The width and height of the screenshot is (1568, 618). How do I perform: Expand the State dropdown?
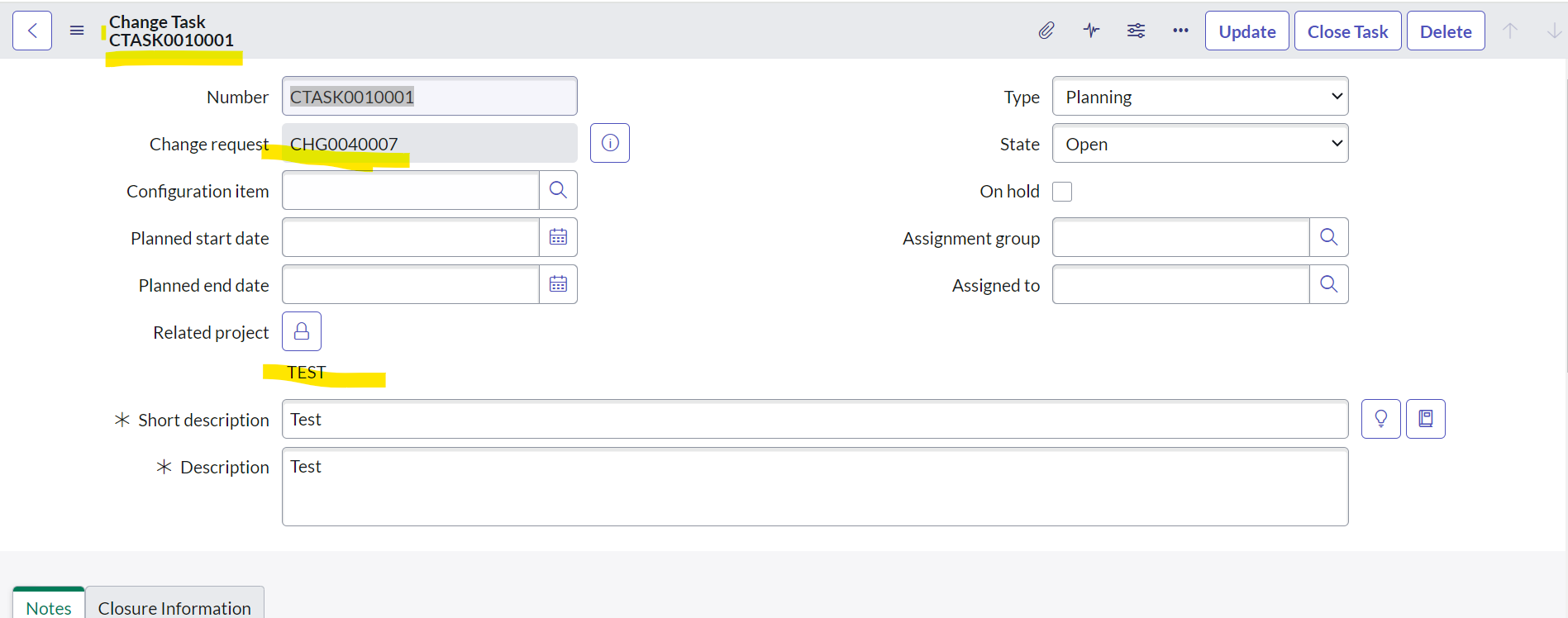(x=1199, y=144)
